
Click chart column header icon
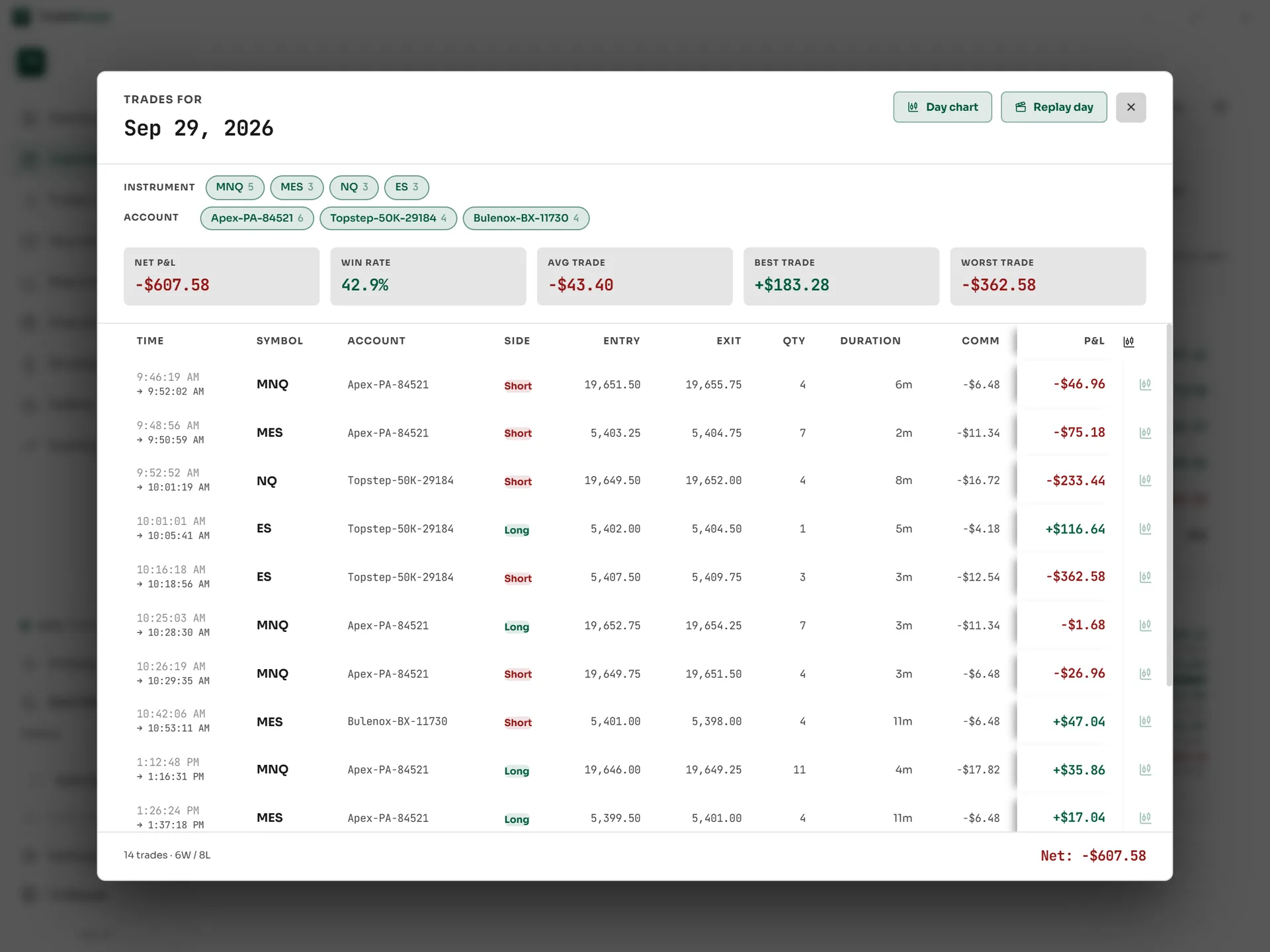[x=1128, y=342]
